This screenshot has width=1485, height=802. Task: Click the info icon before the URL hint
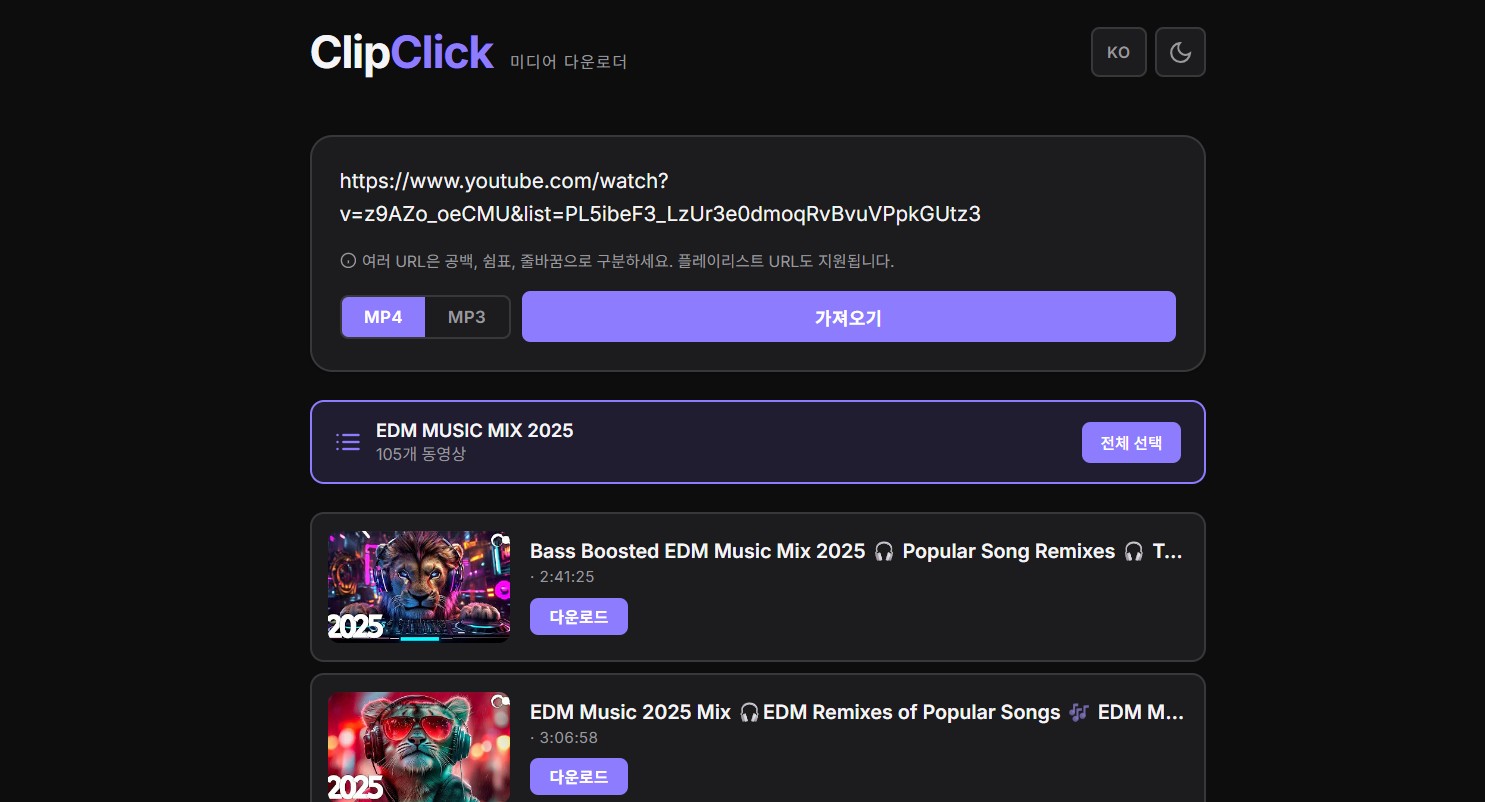(348, 261)
